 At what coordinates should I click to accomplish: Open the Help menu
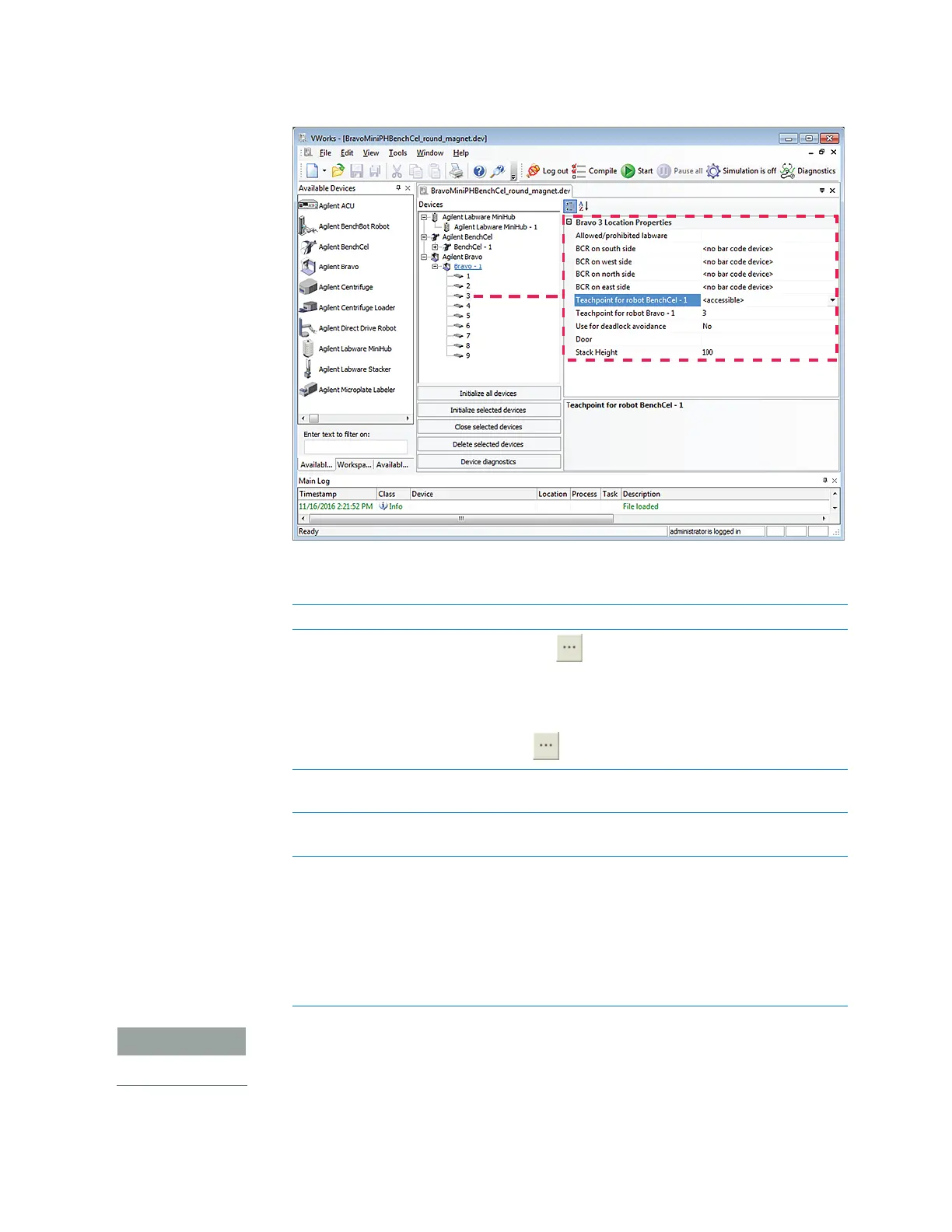pos(460,153)
